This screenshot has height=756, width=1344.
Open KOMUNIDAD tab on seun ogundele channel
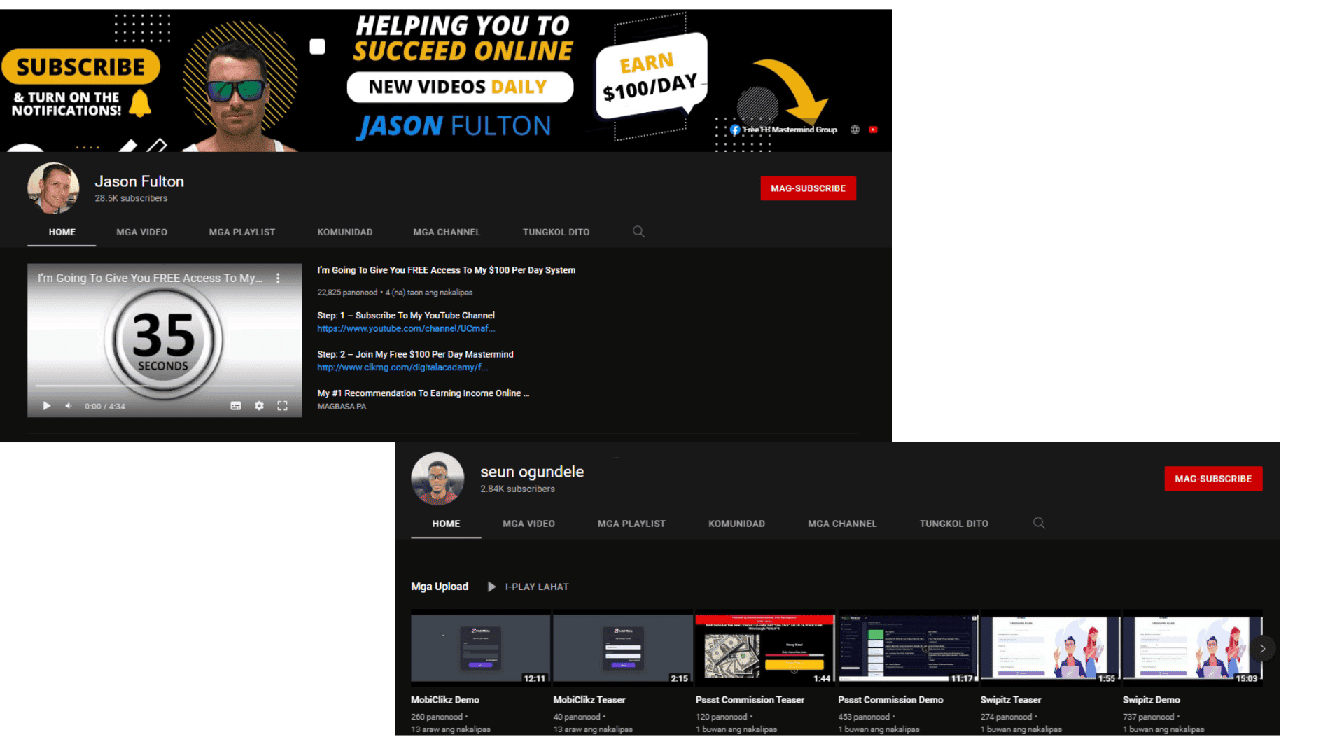tap(737, 523)
